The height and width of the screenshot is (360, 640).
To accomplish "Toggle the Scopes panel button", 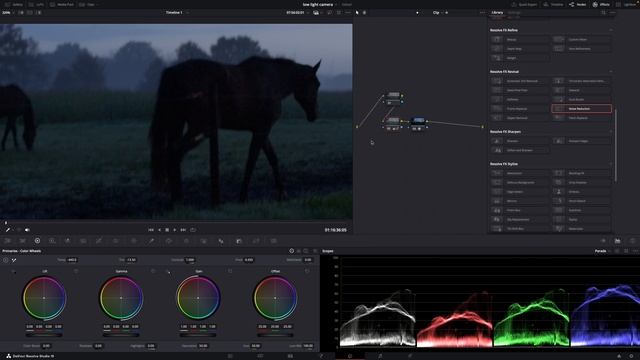I will 618,241.
